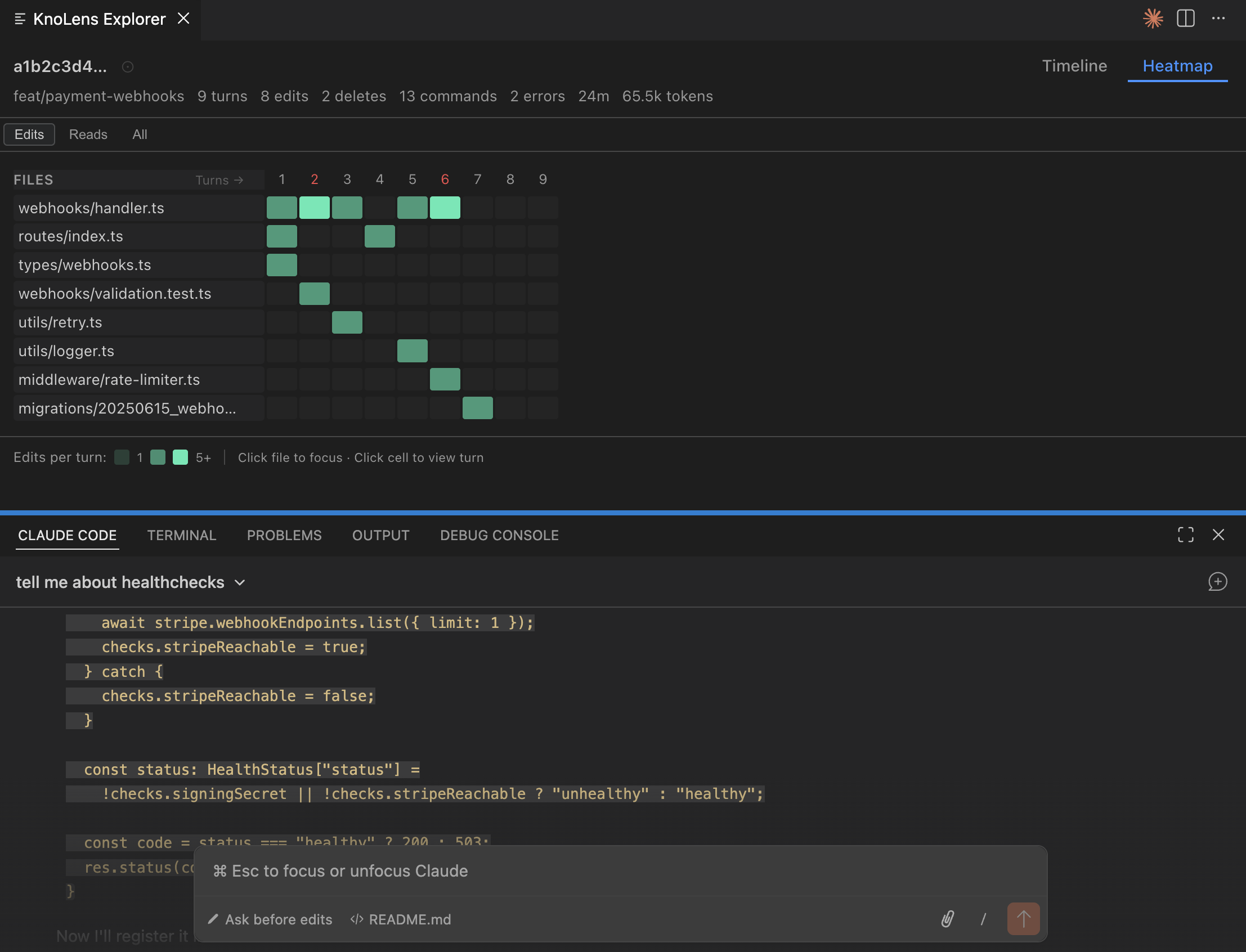This screenshot has height=952, width=1246.
Task: Switch to the Timeline view
Action: click(x=1074, y=66)
